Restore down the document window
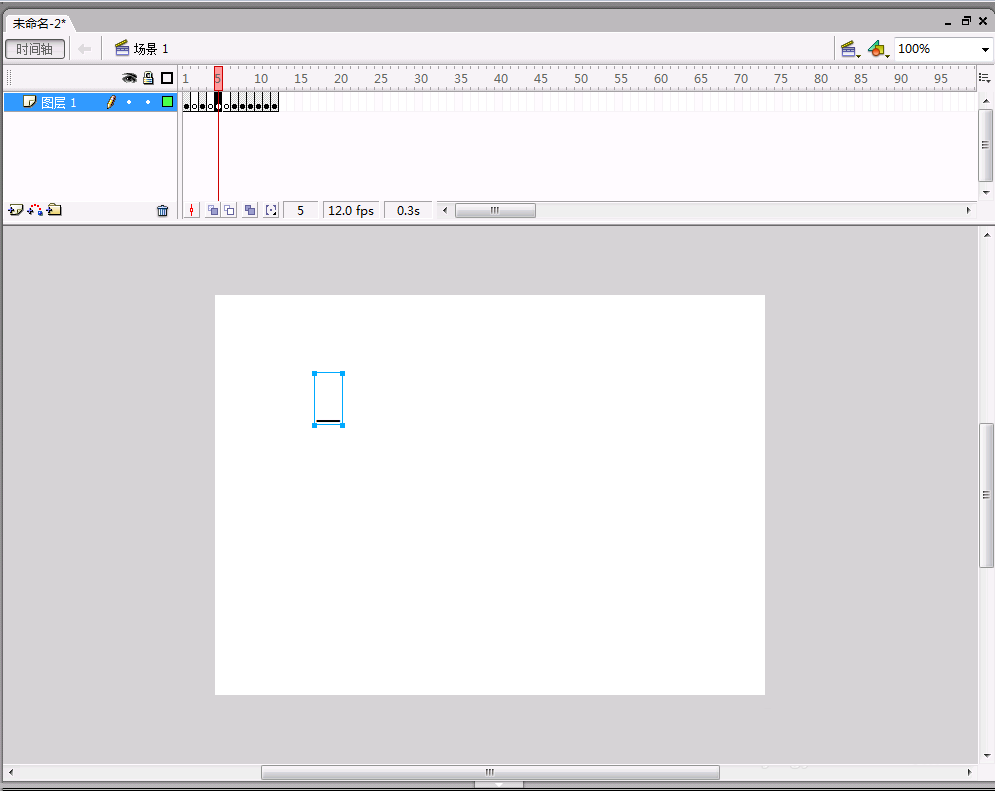The height and width of the screenshot is (791, 995). (966, 21)
